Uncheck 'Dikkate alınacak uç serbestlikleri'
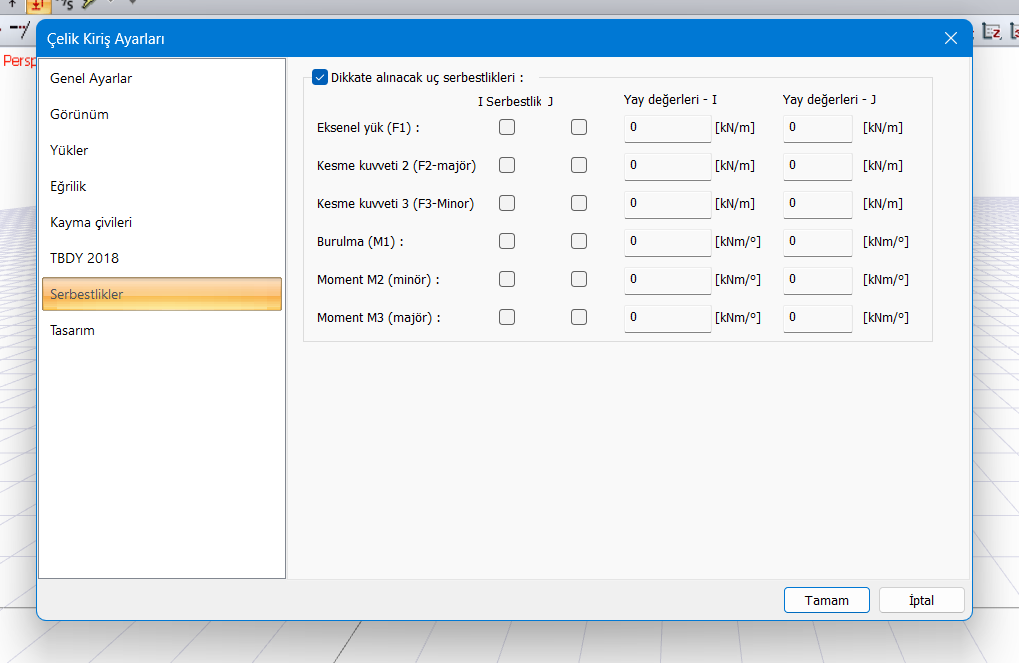This screenshot has width=1019, height=663. (320, 76)
